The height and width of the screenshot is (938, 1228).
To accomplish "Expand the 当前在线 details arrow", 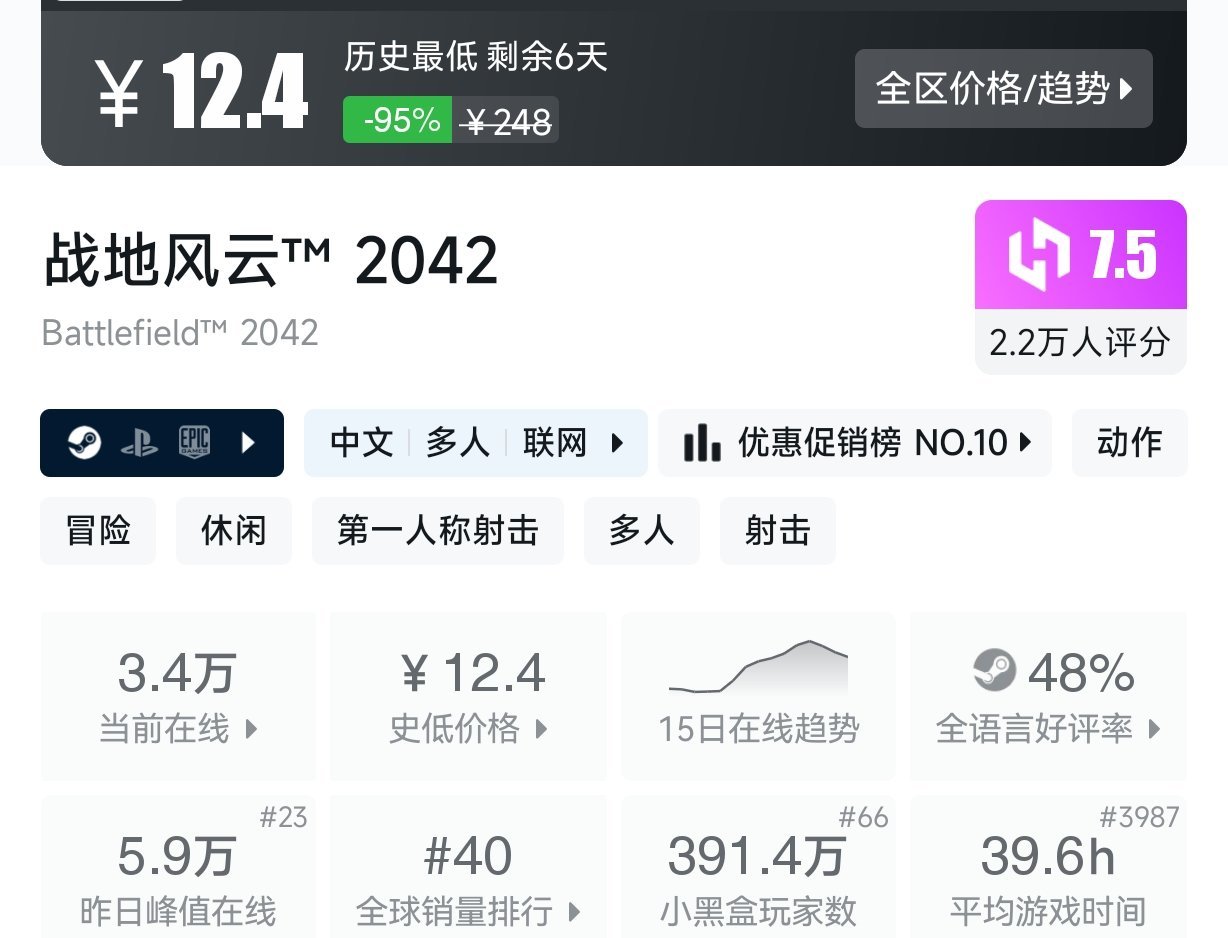I will point(251,729).
